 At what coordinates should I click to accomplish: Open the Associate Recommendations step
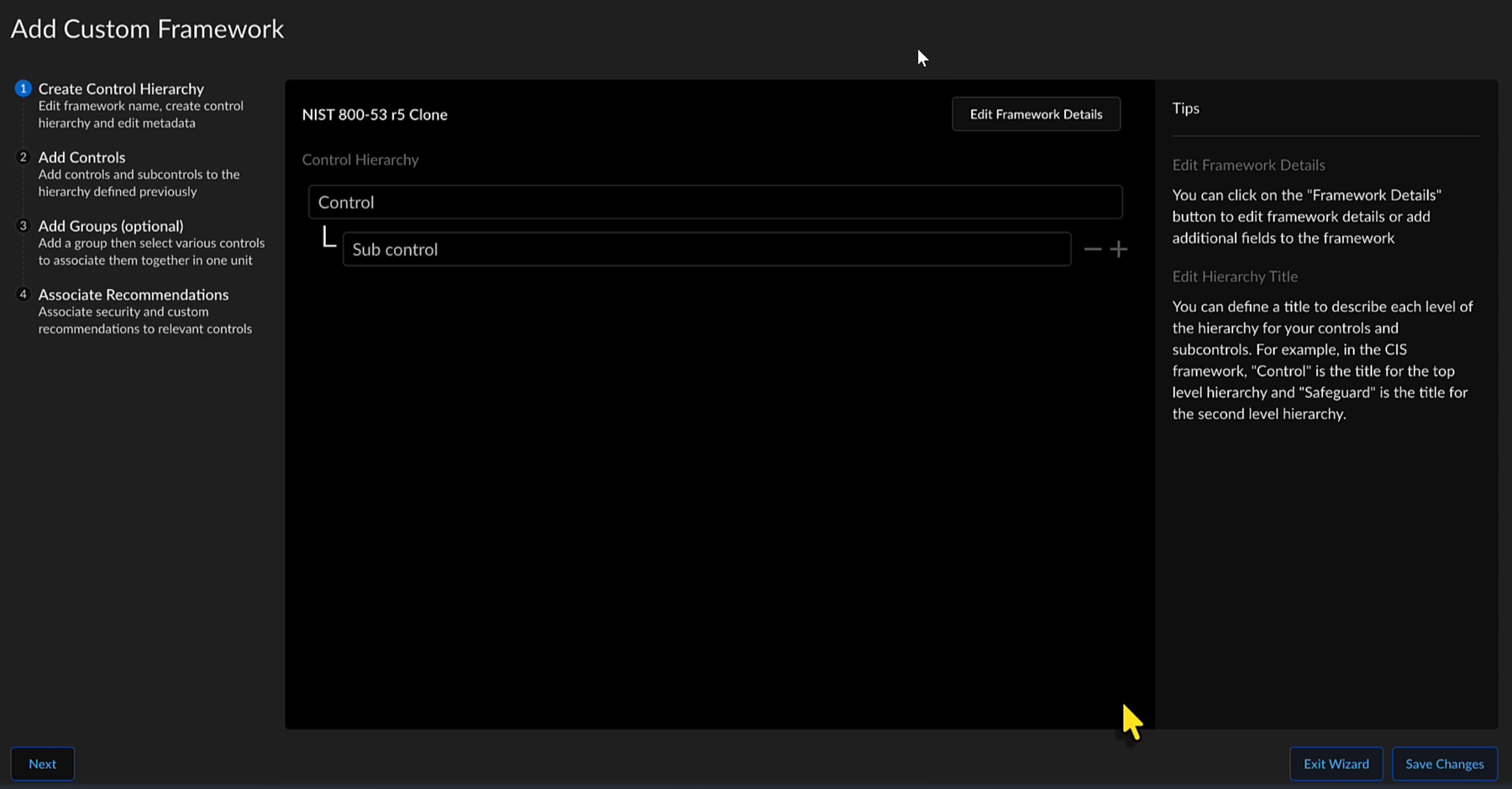(x=133, y=295)
